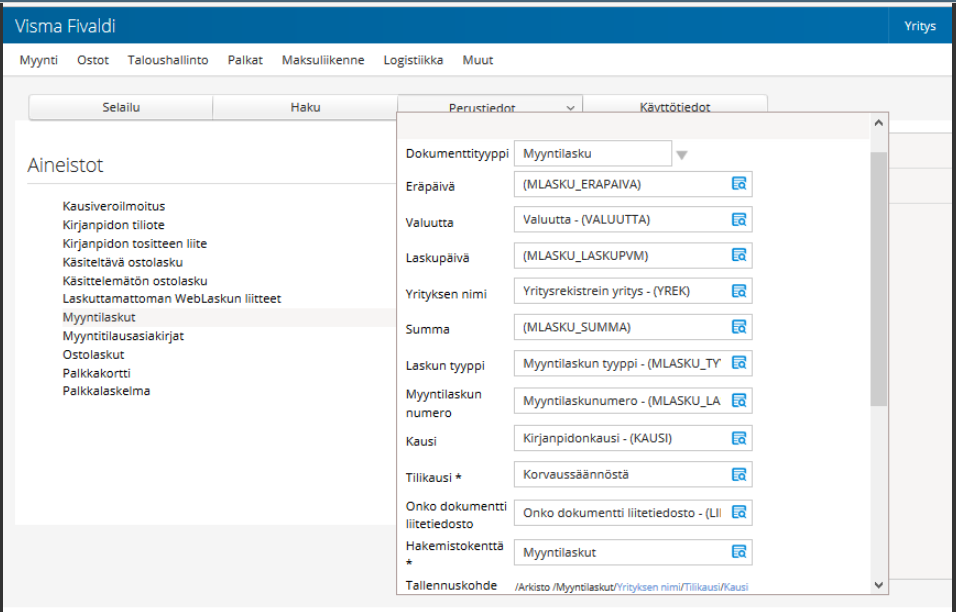Screen dimensions: 956x612
Task: Open lookup icon for Eräpäivä field
Action: (x=738, y=183)
